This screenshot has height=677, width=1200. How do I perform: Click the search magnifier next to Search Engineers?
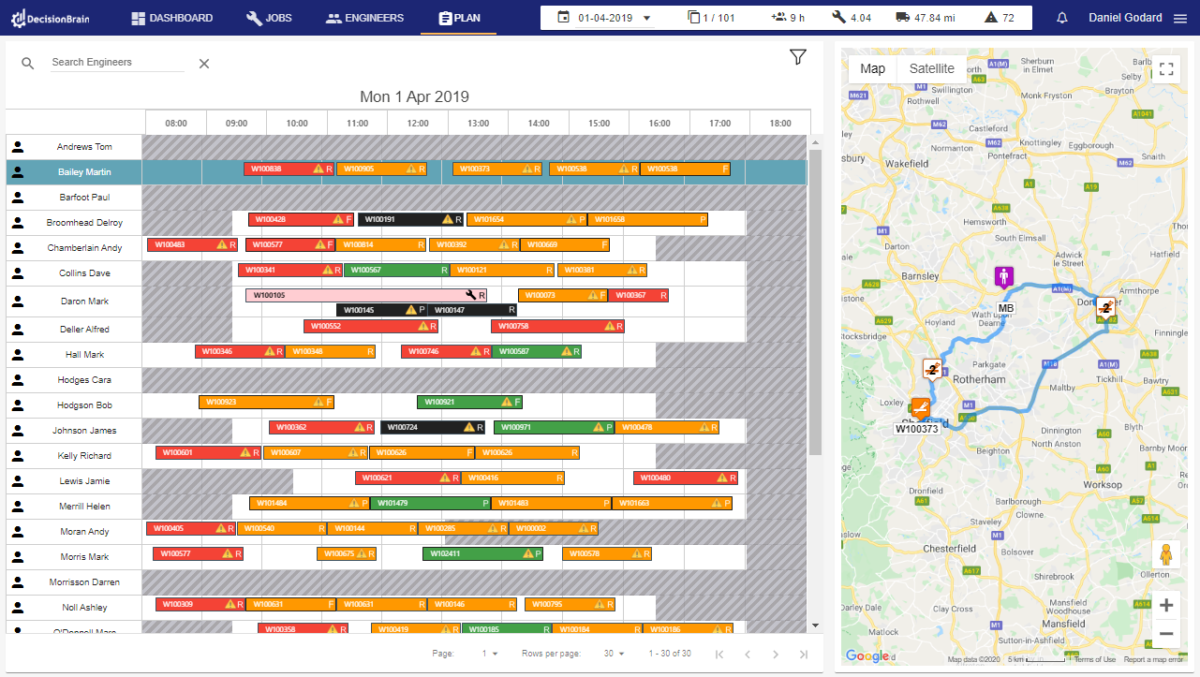pyautogui.click(x=27, y=62)
